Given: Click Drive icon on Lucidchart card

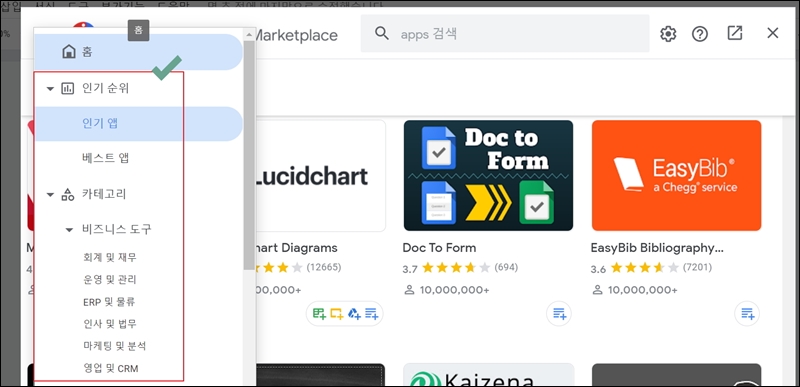Looking at the screenshot, I should coord(354,314).
